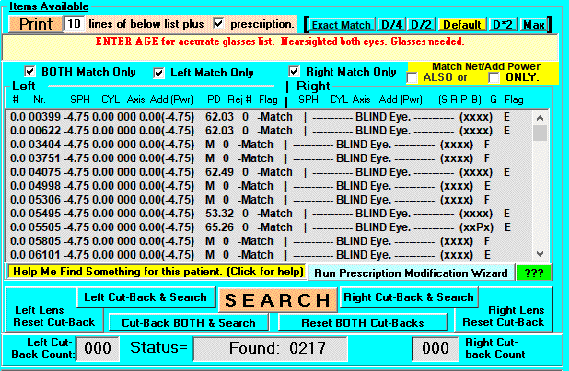
Task: Choose the D/2 tolerance button
Action: [x=421, y=25]
